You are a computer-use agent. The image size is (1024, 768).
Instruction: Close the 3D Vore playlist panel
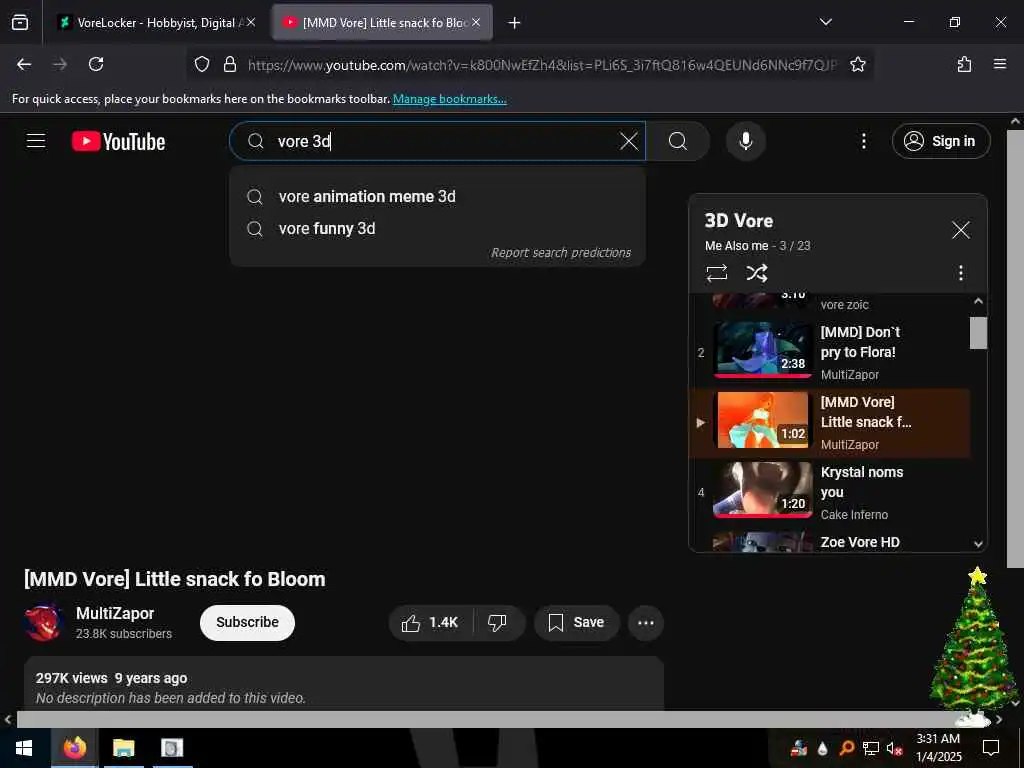click(961, 230)
